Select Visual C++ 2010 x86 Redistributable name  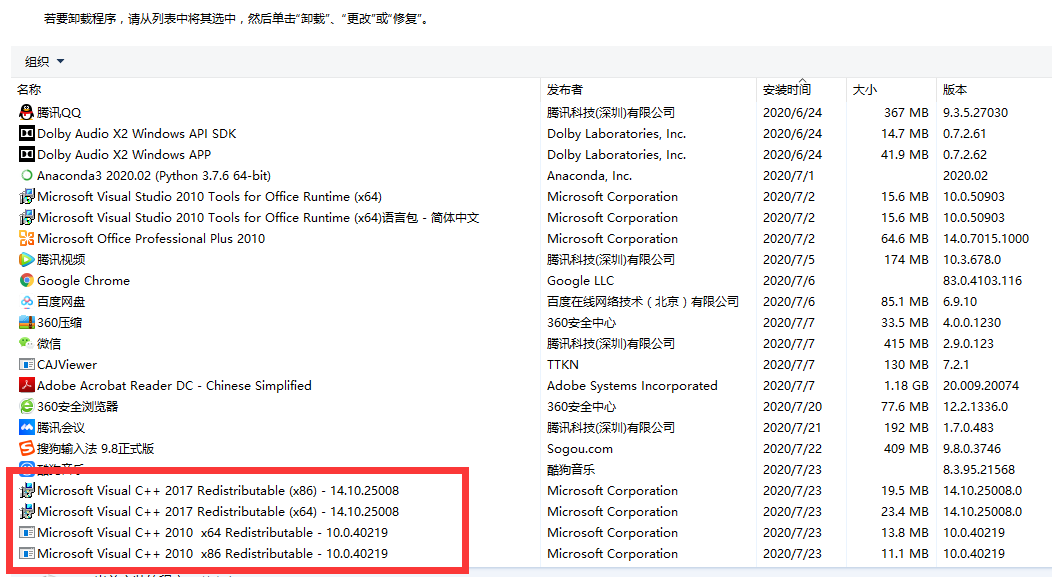[x=213, y=554]
